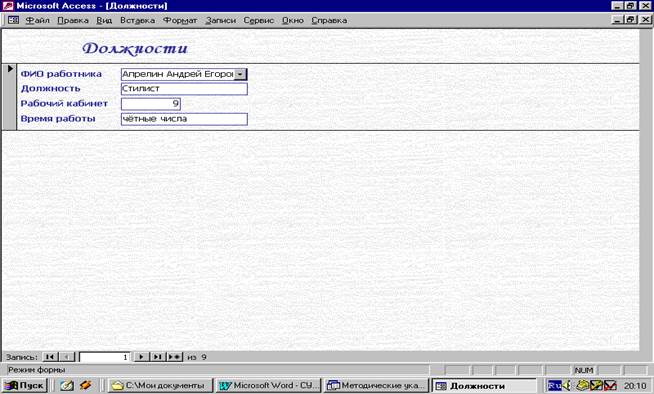Click the Рабочий кабинет field with 9
Viewport: 654px width, 394px height.
pyautogui.click(x=151, y=104)
